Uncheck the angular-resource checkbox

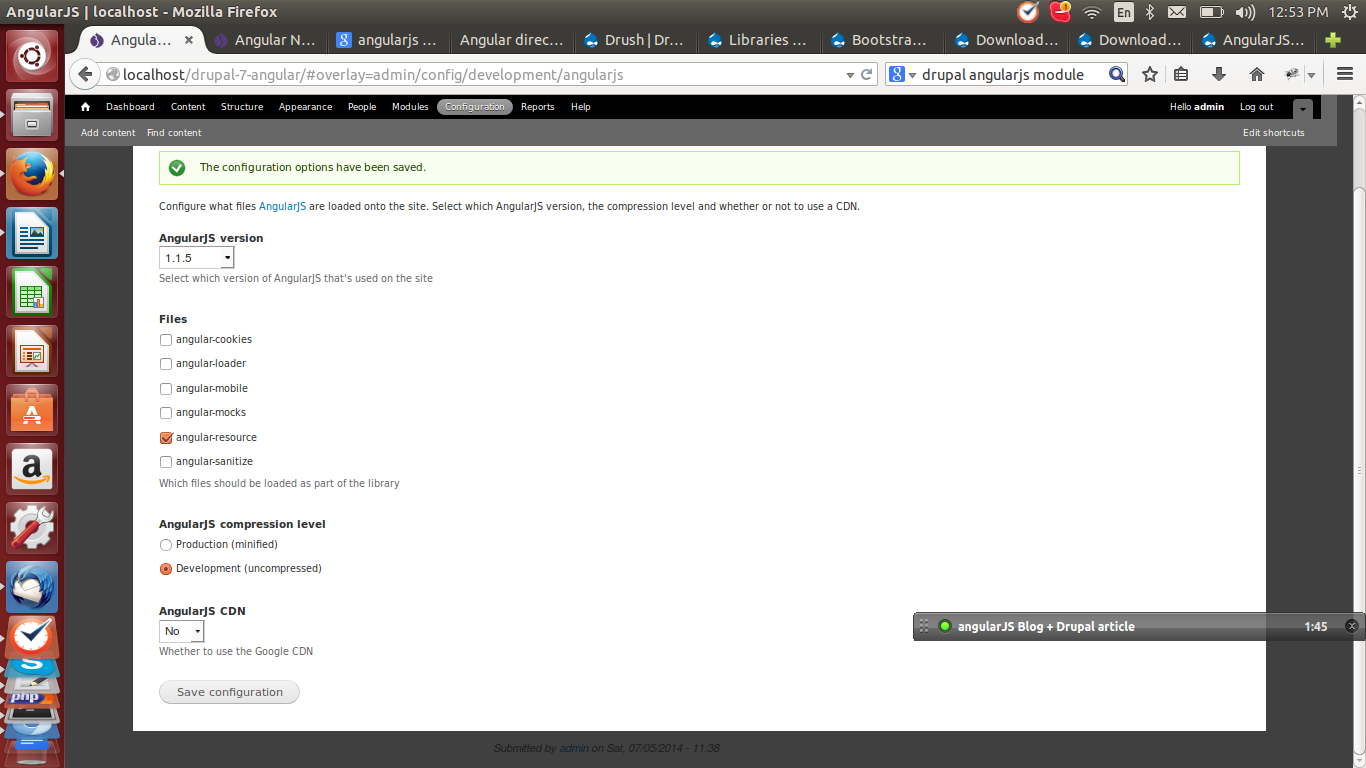click(x=166, y=438)
